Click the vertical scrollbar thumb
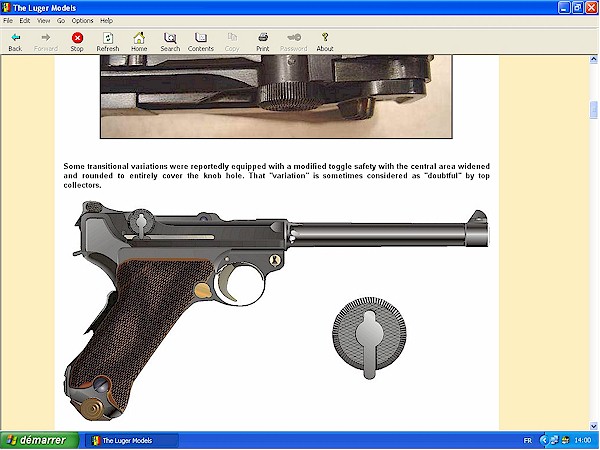 point(593,110)
